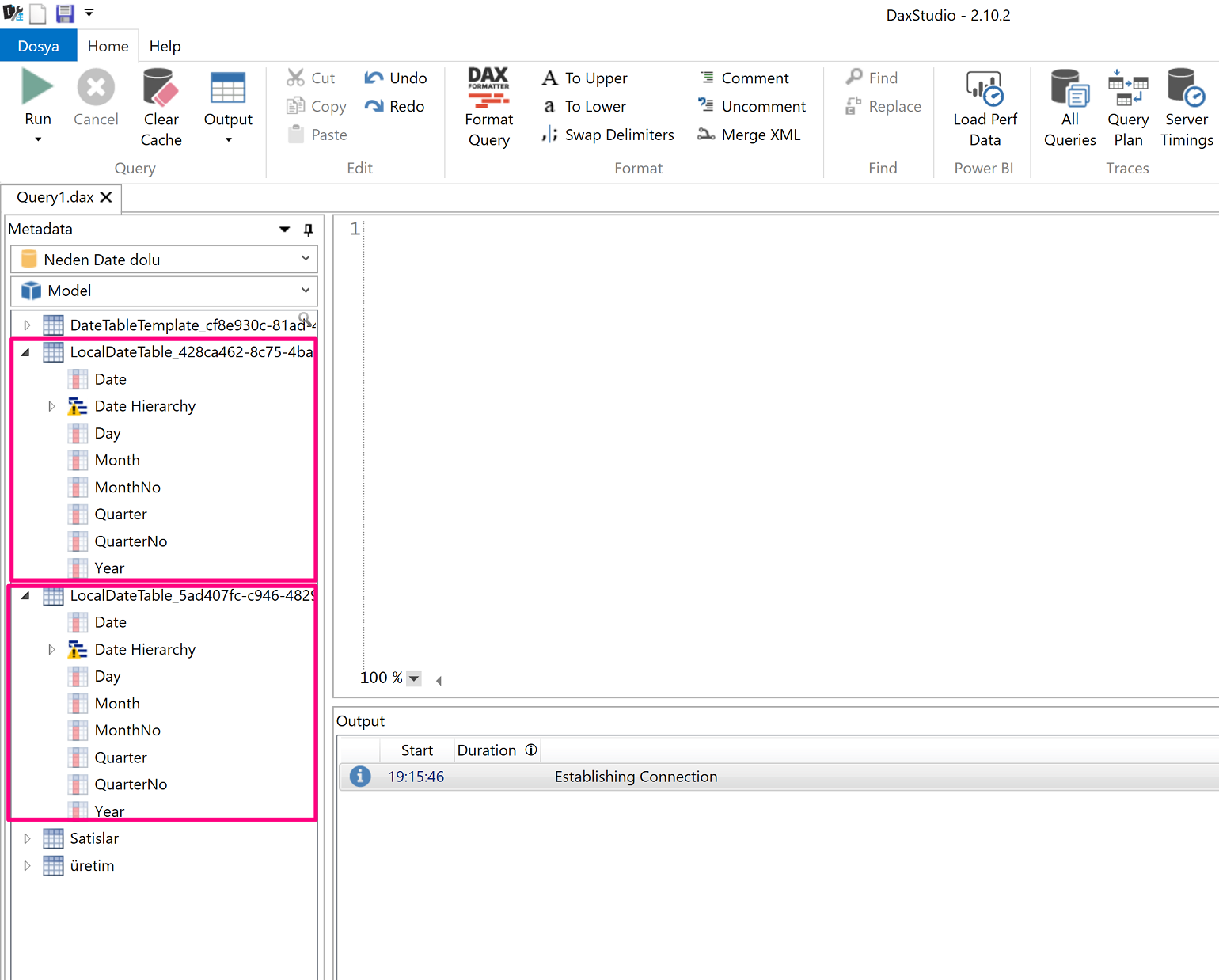
Task: Click the Paste clipboard icon
Action: [295, 135]
